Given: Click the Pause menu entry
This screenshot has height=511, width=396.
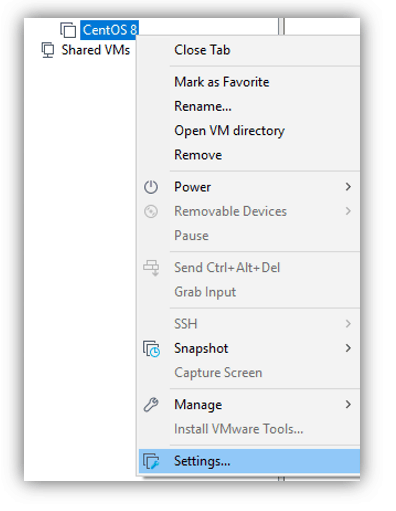Looking at the screenshot, I should pyautogui.click(x=249, y=236).
